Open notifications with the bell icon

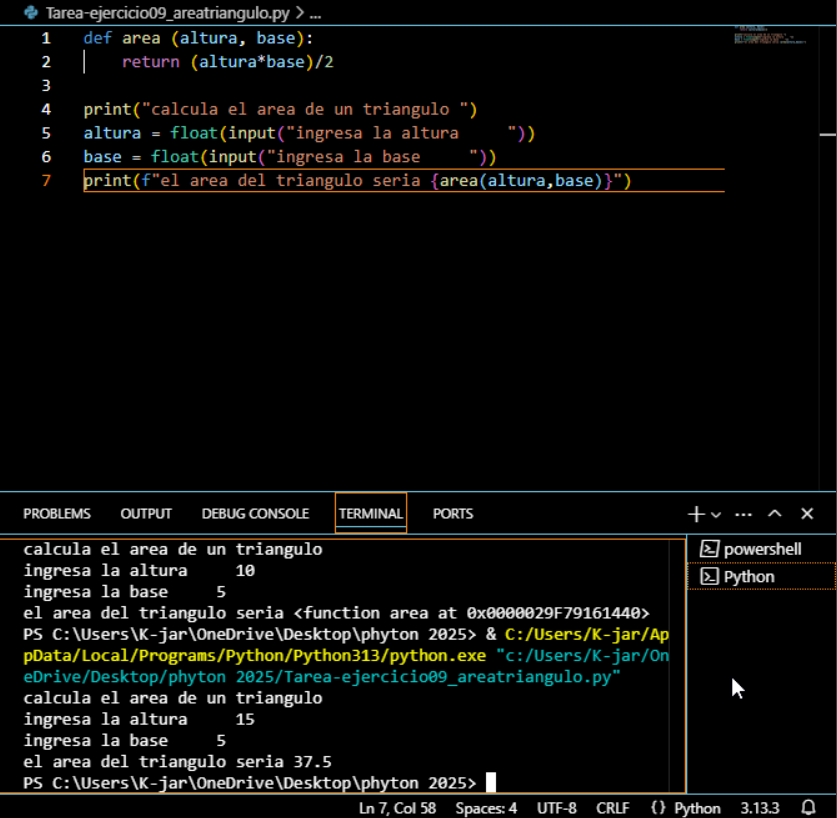809,807
